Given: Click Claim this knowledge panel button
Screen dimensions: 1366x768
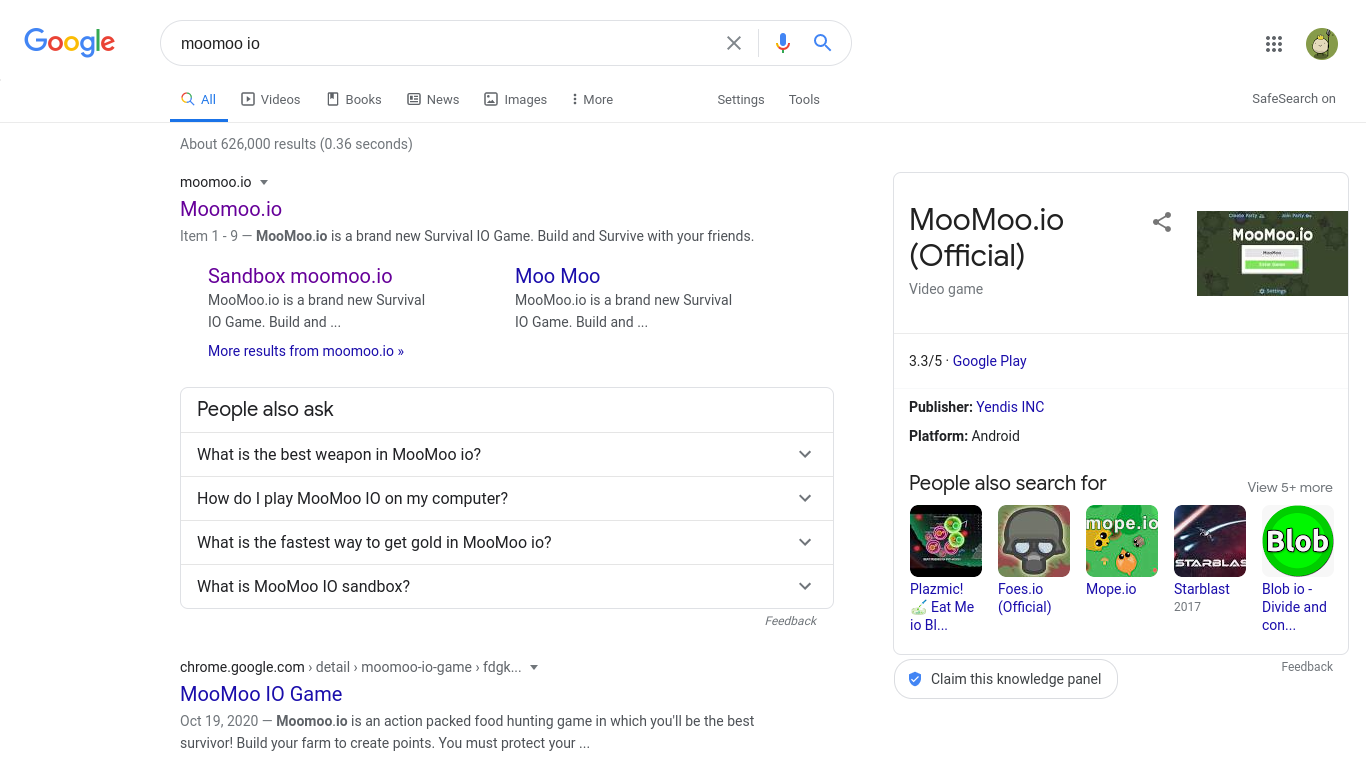Looking at the screenshot, I should [x=1006, y=679].
